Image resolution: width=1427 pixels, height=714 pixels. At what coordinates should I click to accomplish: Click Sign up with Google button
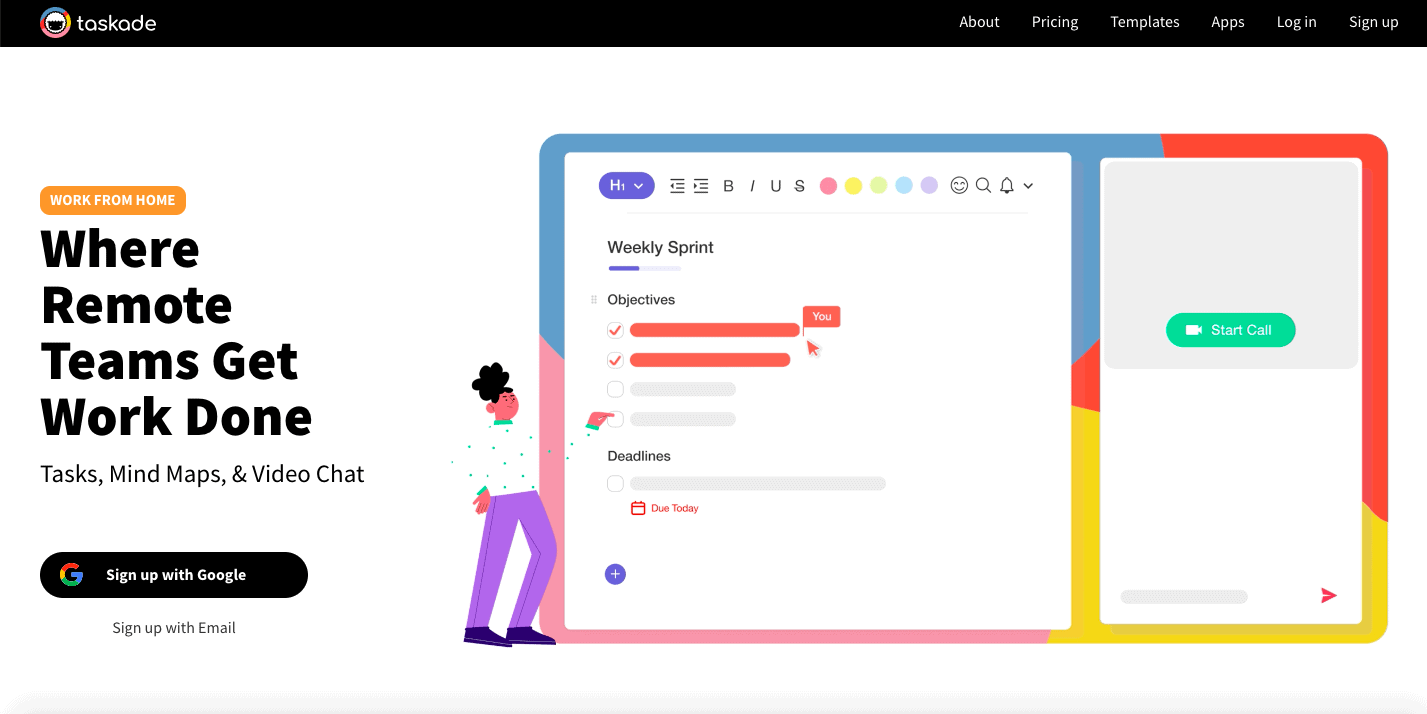pyautogui.click(x=174, y=575)
